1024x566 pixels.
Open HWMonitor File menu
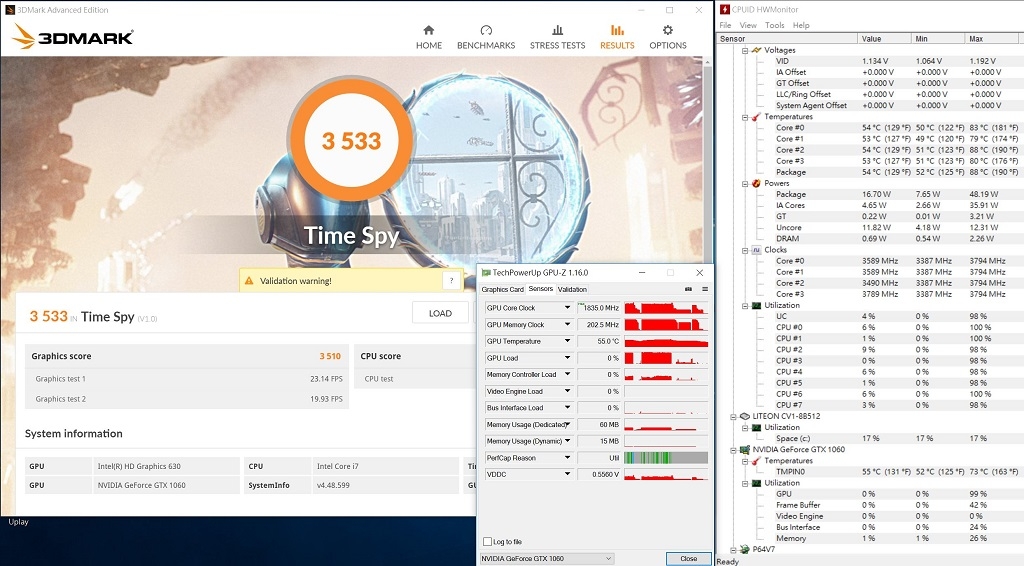click(x=725, y=25)
